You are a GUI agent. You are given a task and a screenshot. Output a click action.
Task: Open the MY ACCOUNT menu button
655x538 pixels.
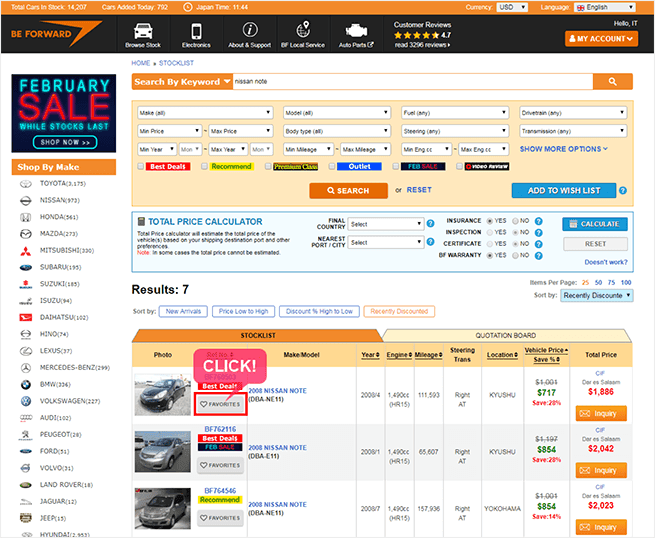[x=601, y=39]
